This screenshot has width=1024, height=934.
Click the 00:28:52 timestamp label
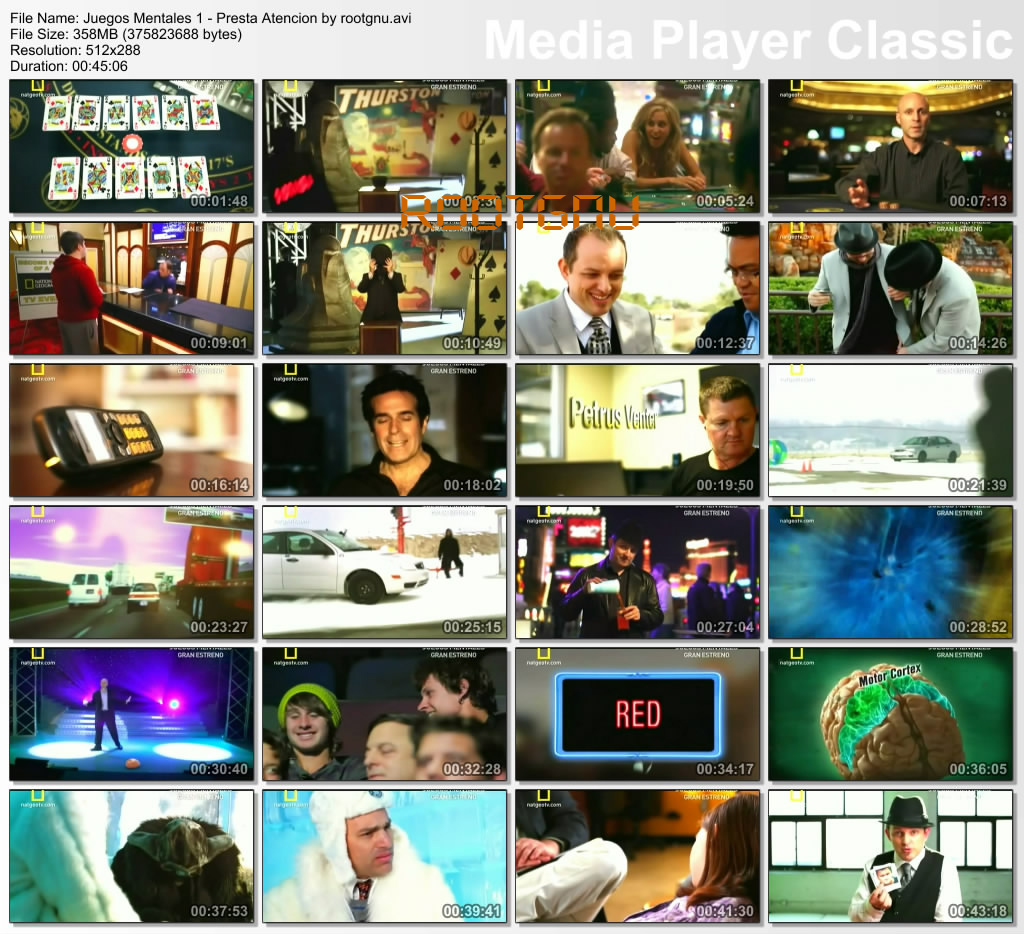point(978,627)
